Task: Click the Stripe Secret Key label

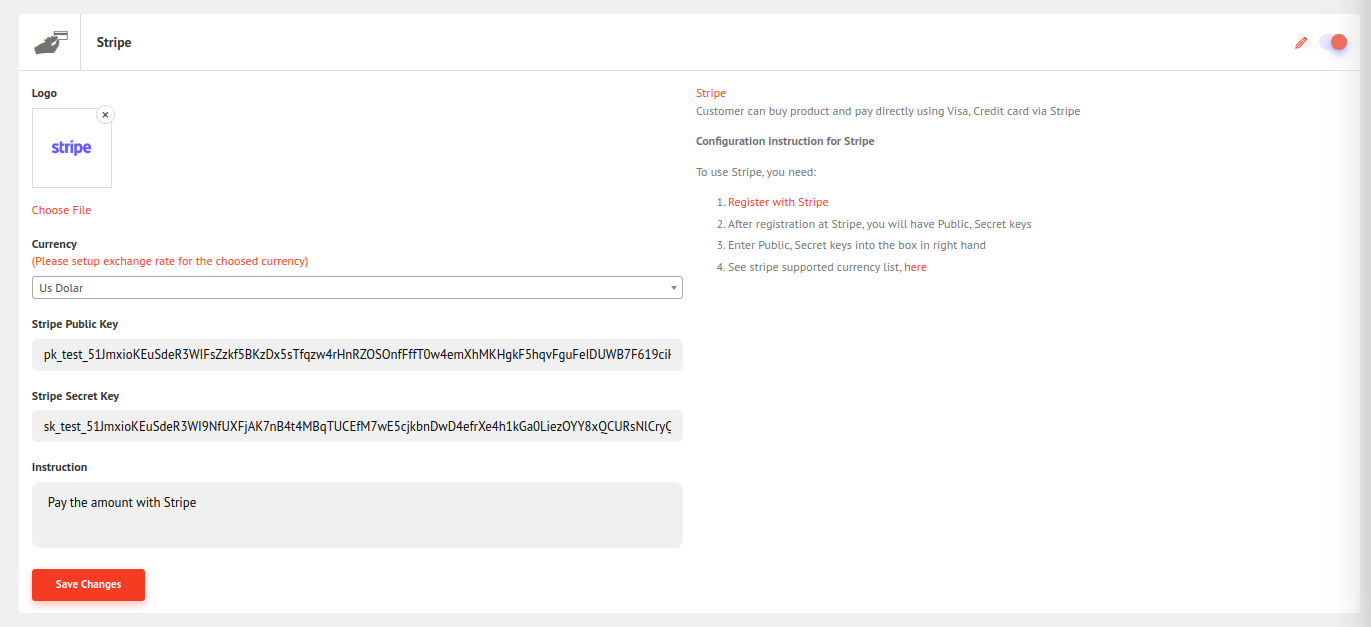Action: pyautogui.click(x=75, y=396)
